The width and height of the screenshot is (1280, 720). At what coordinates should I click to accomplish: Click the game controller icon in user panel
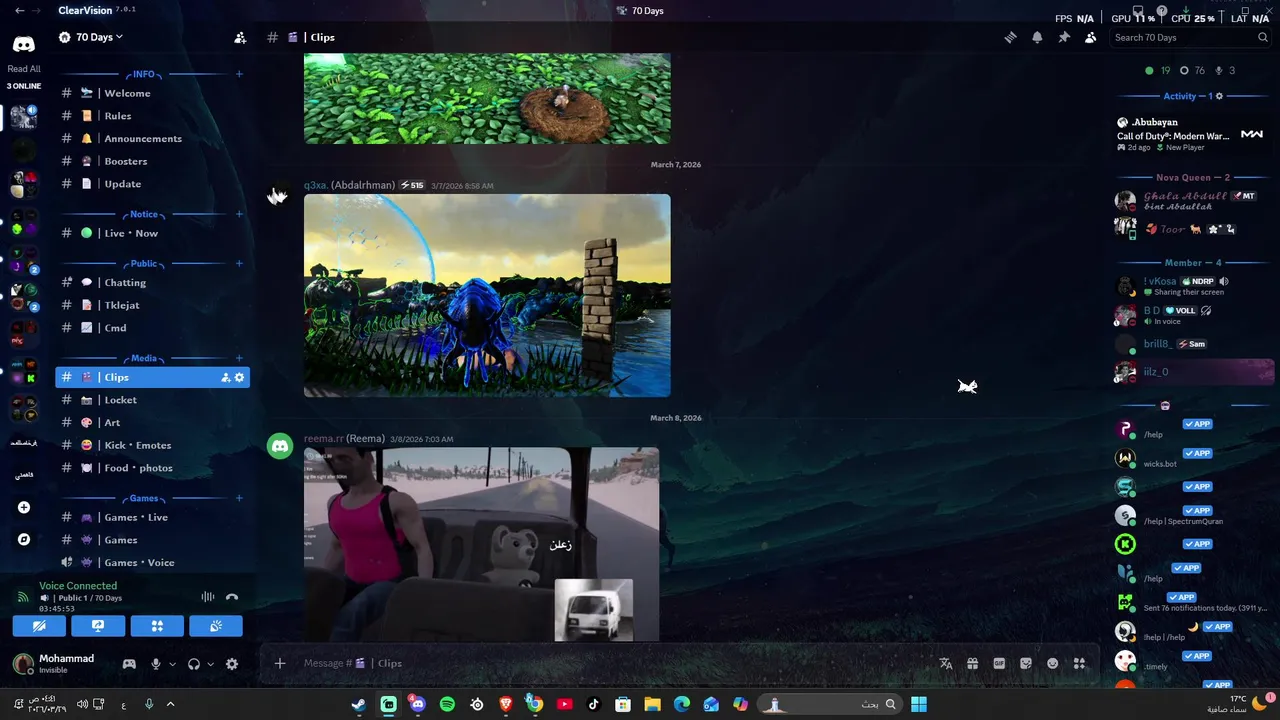click(129, 664)
